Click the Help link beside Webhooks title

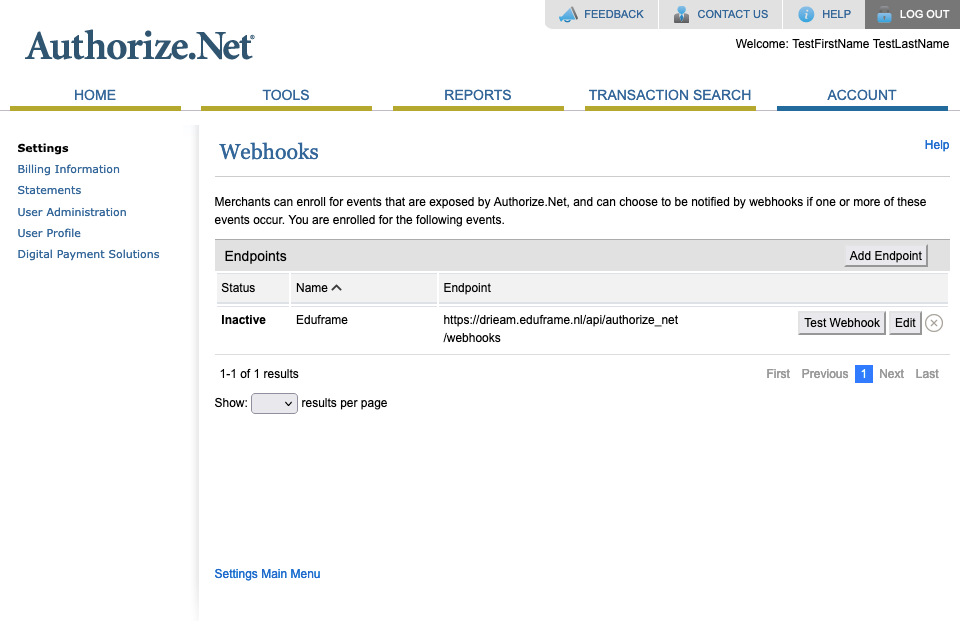936,145
